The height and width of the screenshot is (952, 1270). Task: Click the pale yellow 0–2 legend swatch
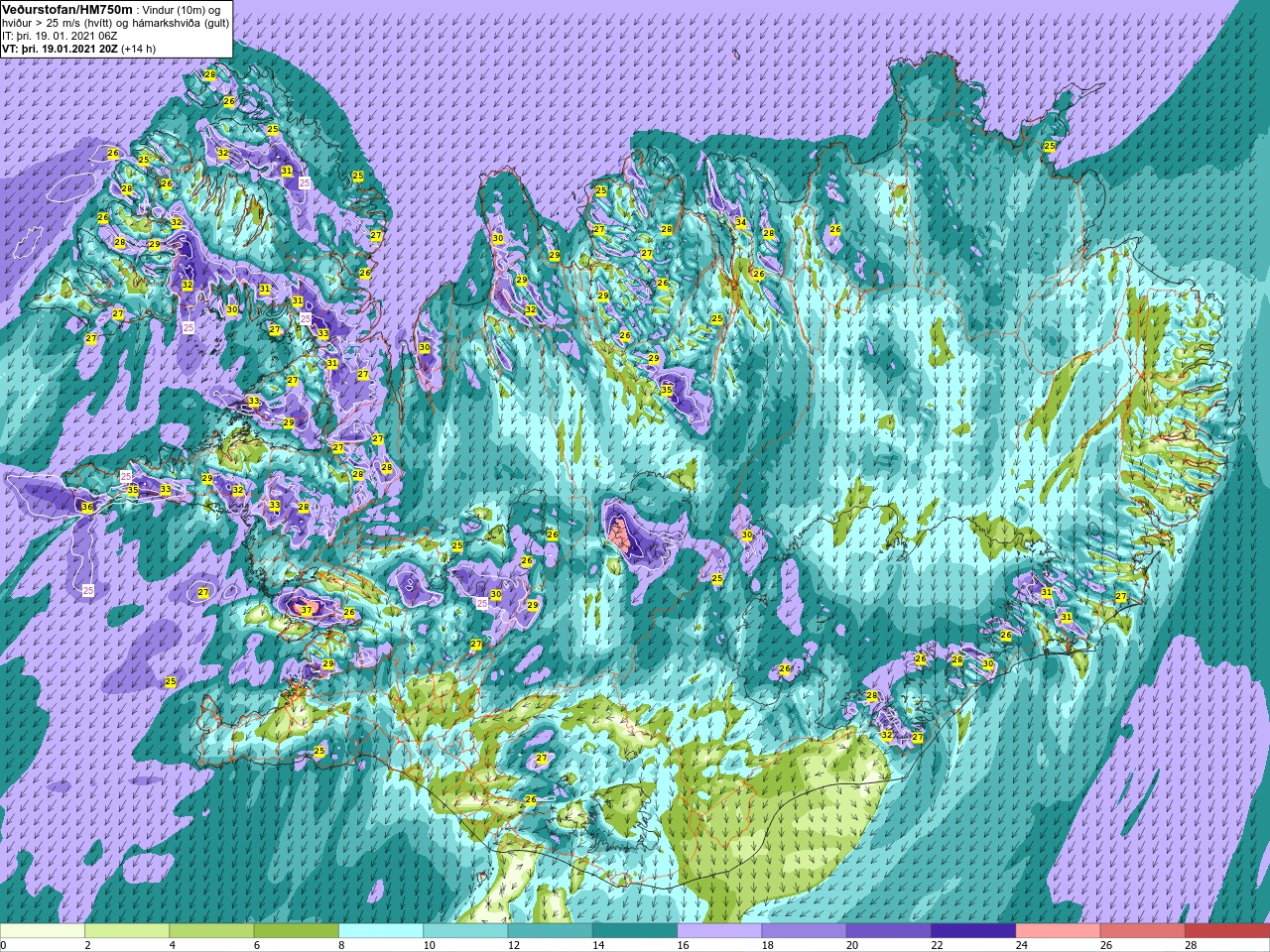pos(43,931)
